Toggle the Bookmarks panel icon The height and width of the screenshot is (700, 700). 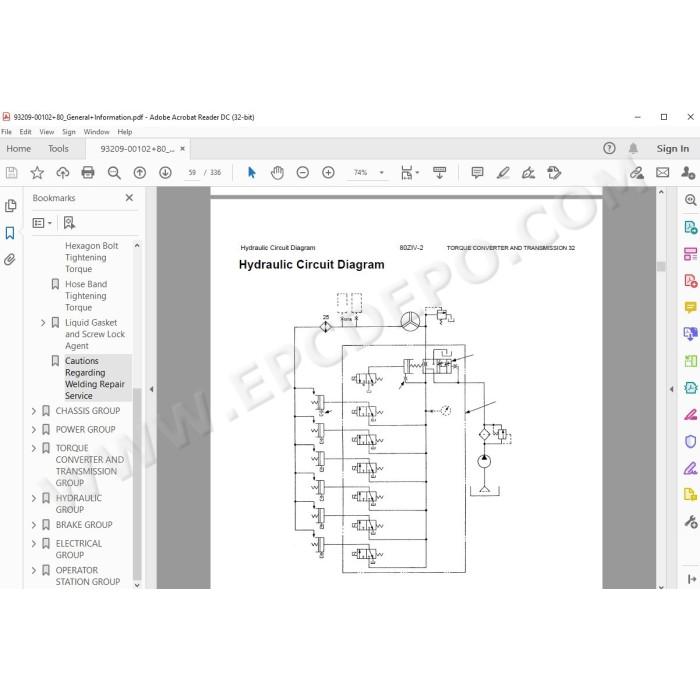[10, 233]
